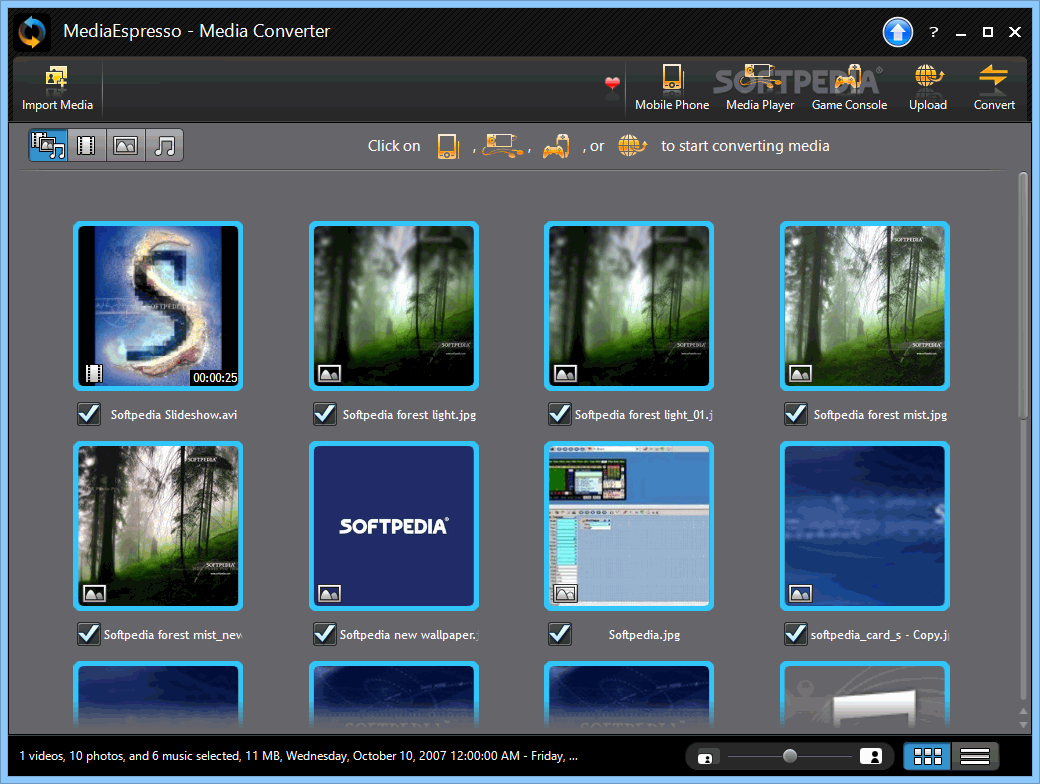This screenshot has height=784, width=1040.
Task: Open help via the question mark
Action: click(933, 32)
